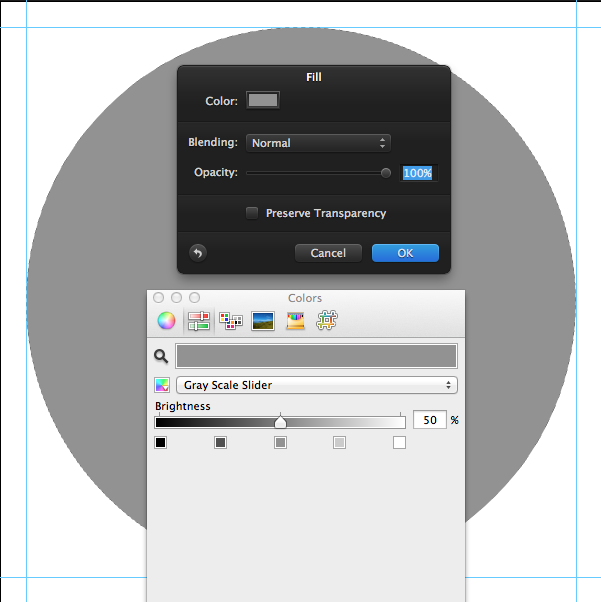Click the Opacity 100% field
Image resolution: width=601 pixels, height=602 pixels.
(418, 173)
